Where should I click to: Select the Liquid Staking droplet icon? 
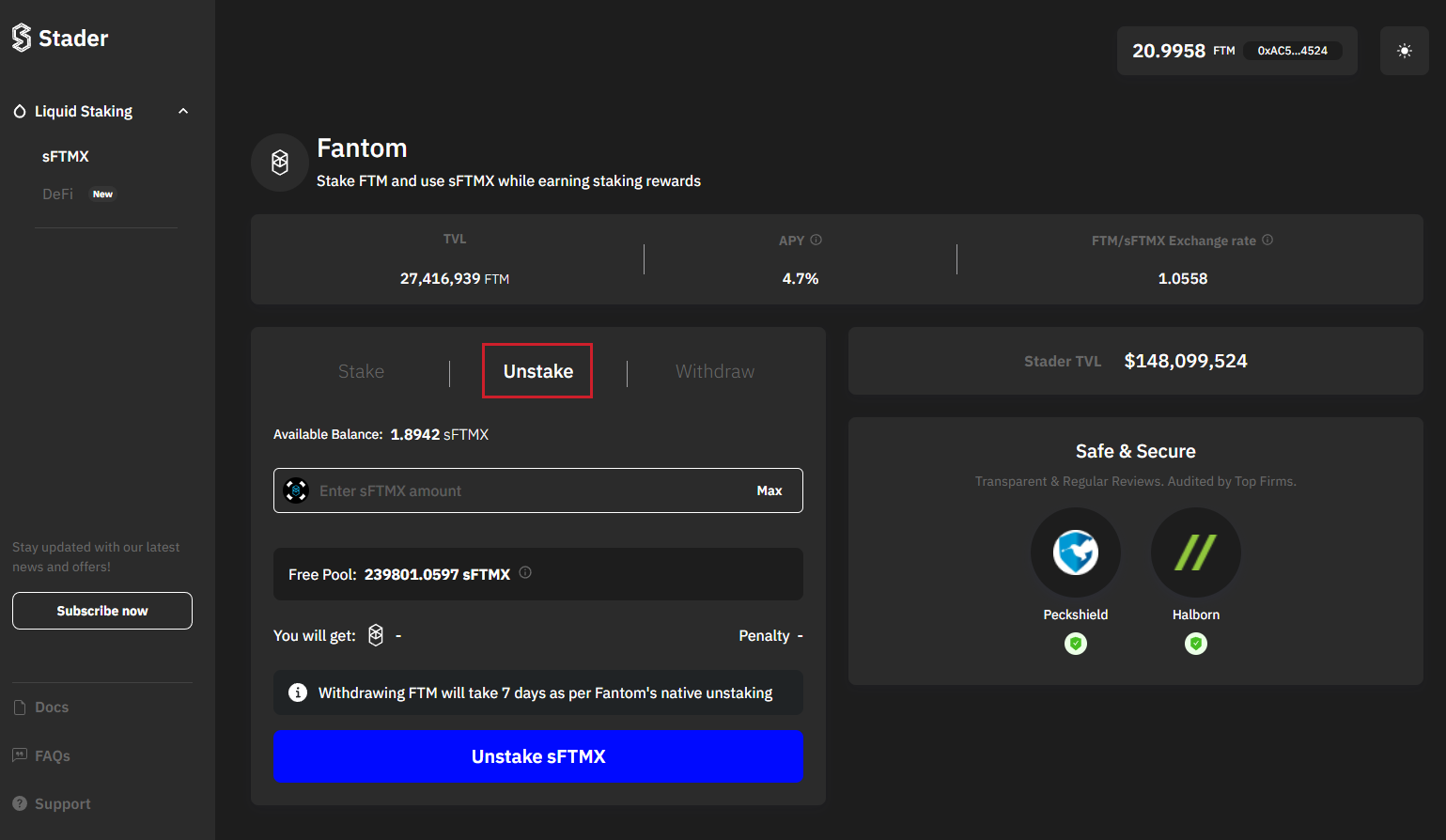(20, 111)
